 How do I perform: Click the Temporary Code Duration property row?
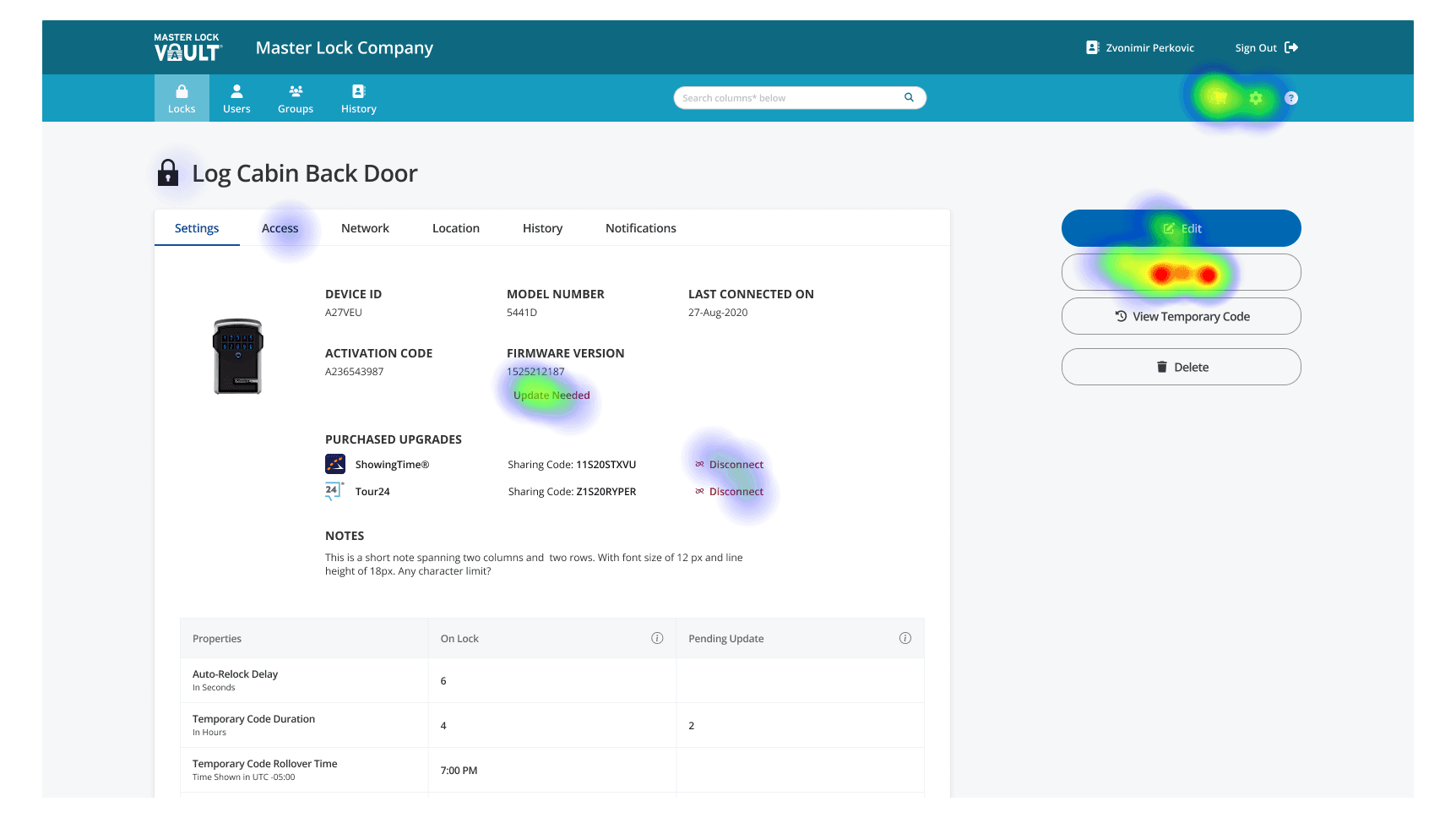click(x=552, y=725)
